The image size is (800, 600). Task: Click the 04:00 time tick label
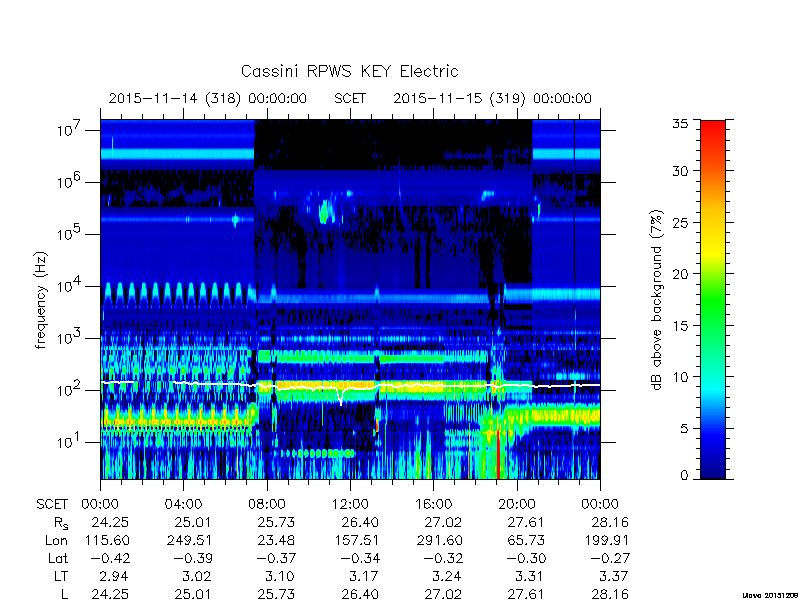point(183,505)
